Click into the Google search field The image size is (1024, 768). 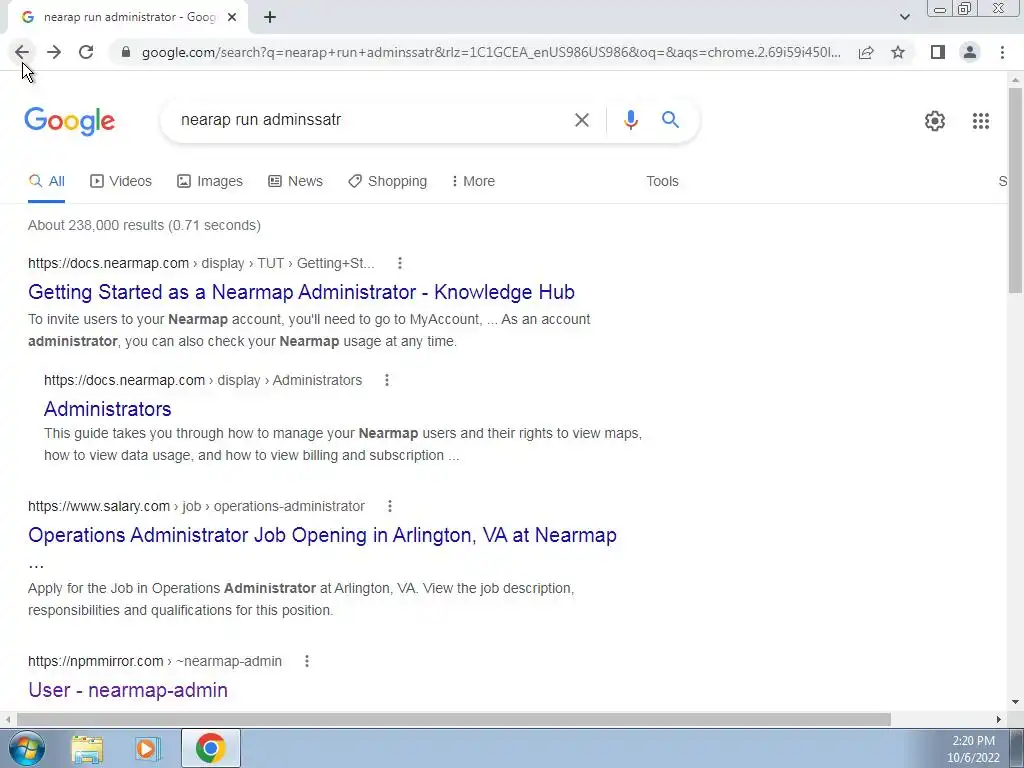click(366, 120)
